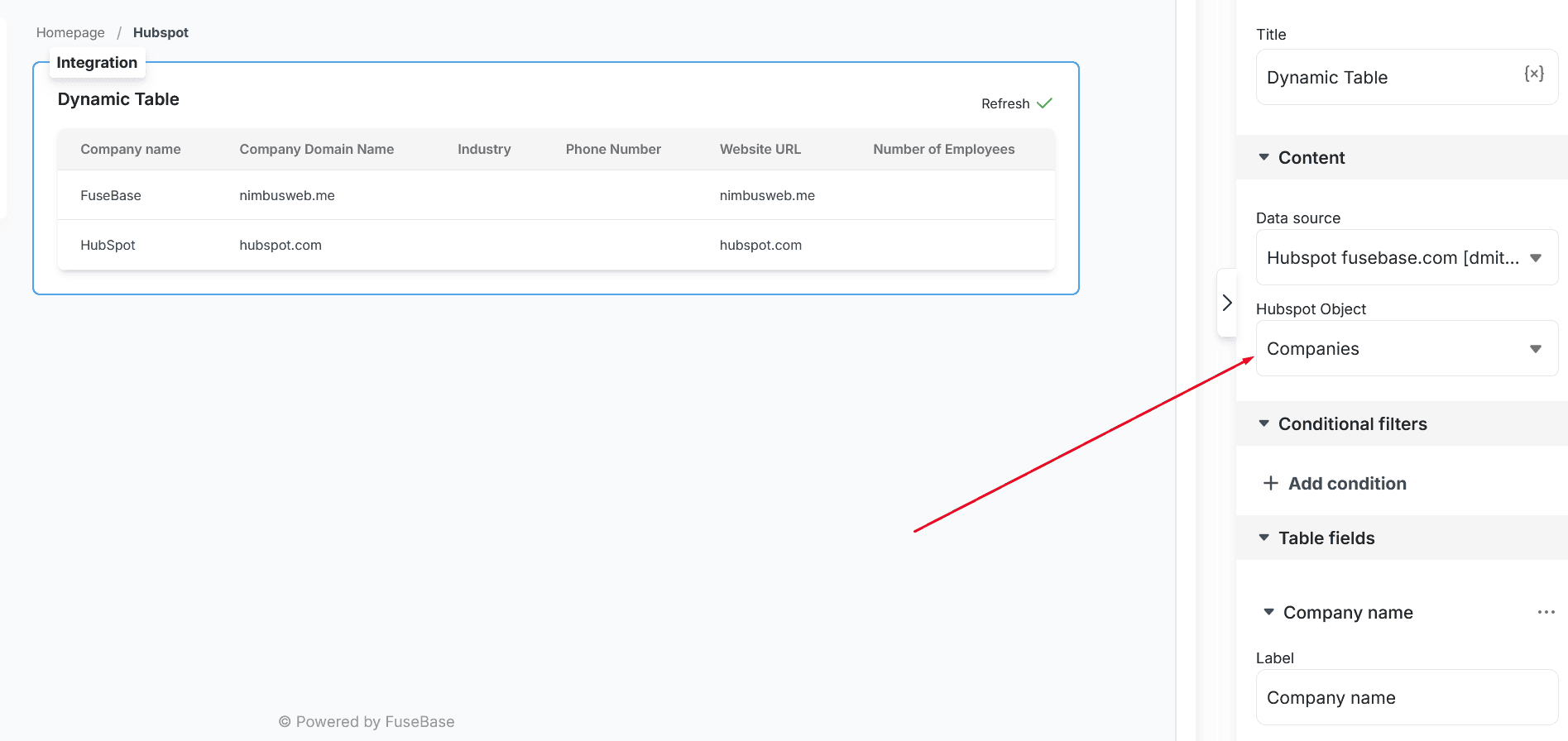Screen dimensions: 1568x741
Task: Click the Number of Employees column header
Action: tap(944, 149)
